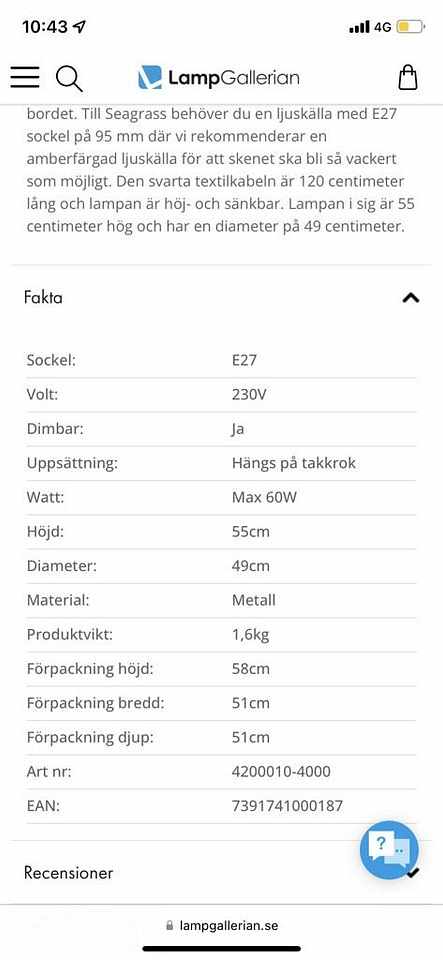
Task: Go to LampGallerian logo homepage
Action: point(218,78)
